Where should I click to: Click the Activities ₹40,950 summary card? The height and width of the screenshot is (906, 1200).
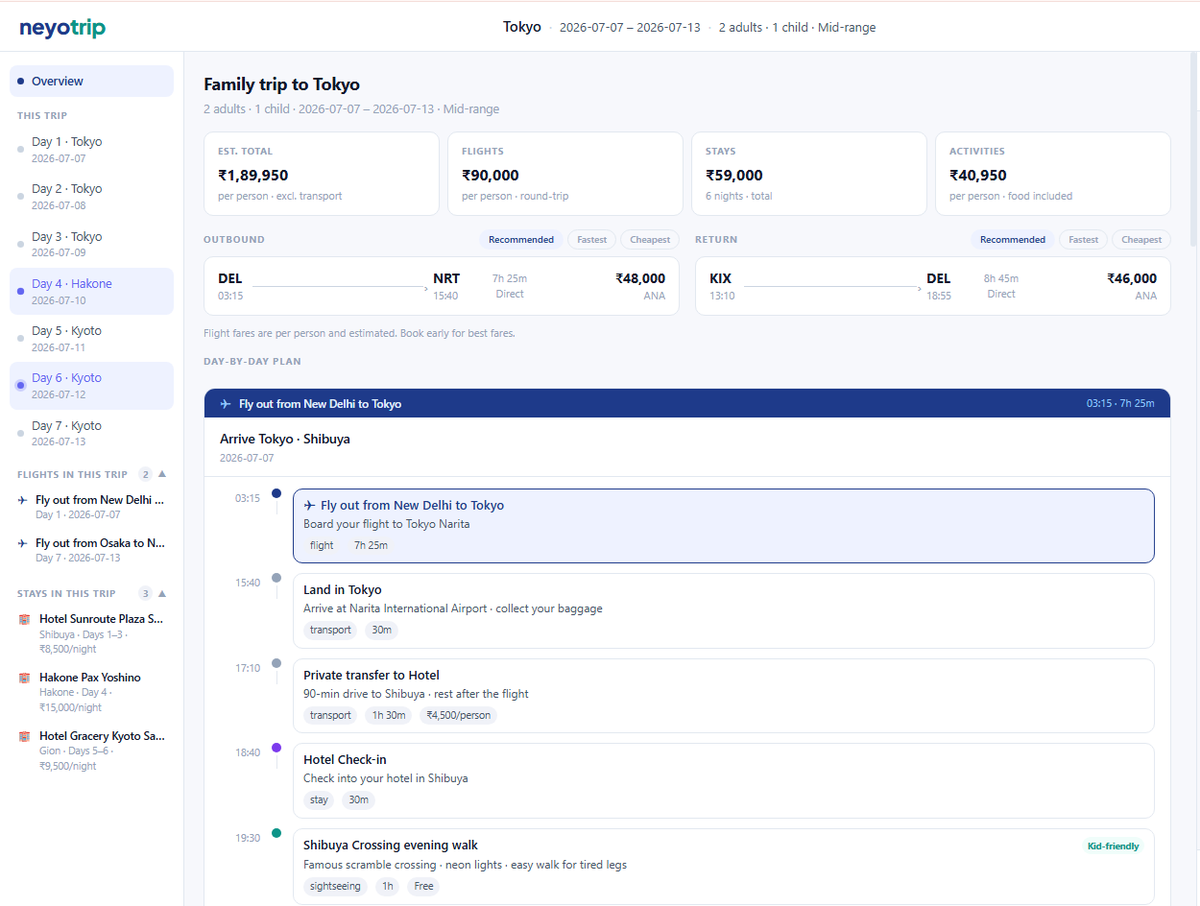click(1053, 174)
